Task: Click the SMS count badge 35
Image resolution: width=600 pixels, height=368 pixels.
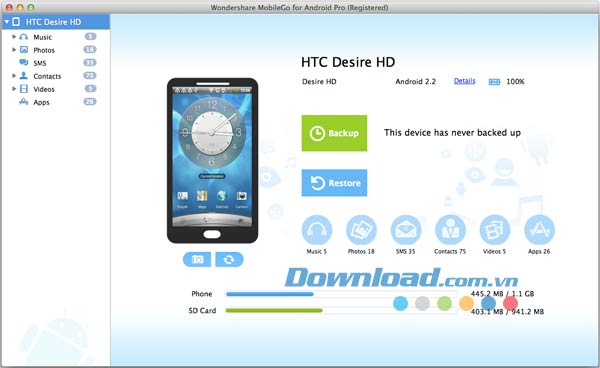Action: click(90, 62)
